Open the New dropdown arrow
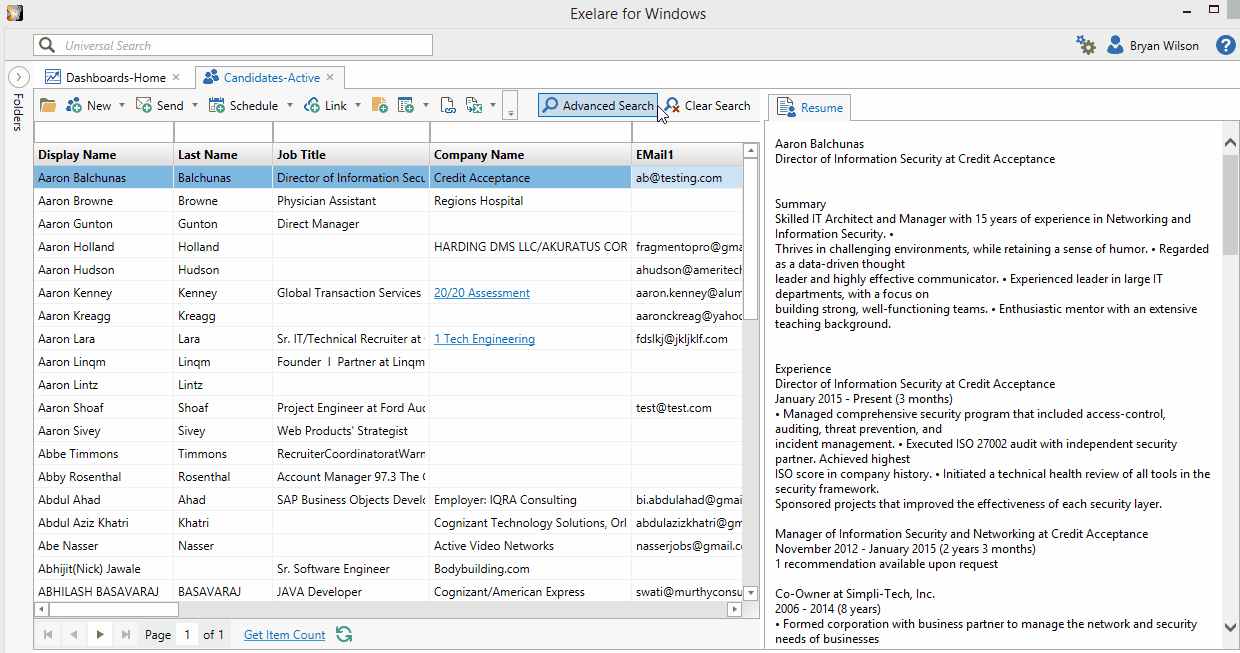 click(122, 105)
